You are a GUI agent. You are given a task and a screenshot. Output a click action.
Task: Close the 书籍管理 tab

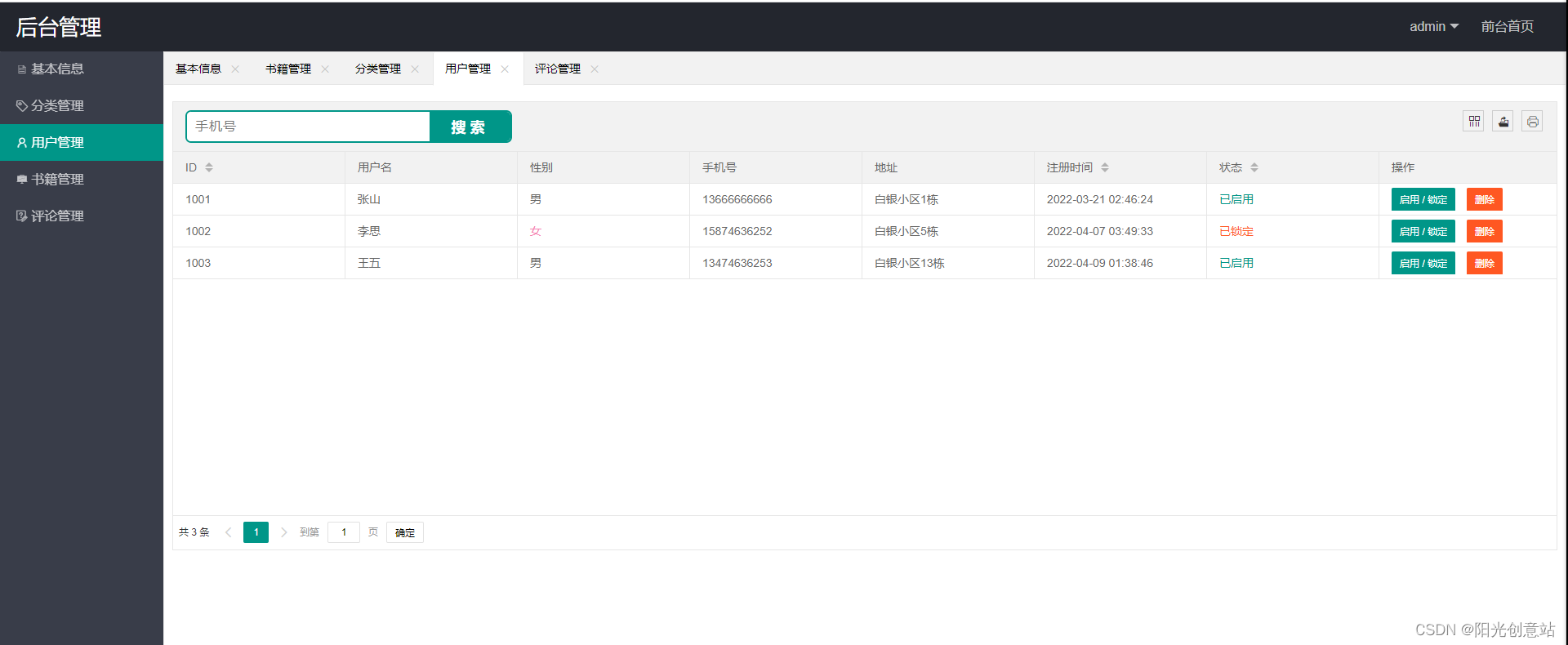coord(325,69)
